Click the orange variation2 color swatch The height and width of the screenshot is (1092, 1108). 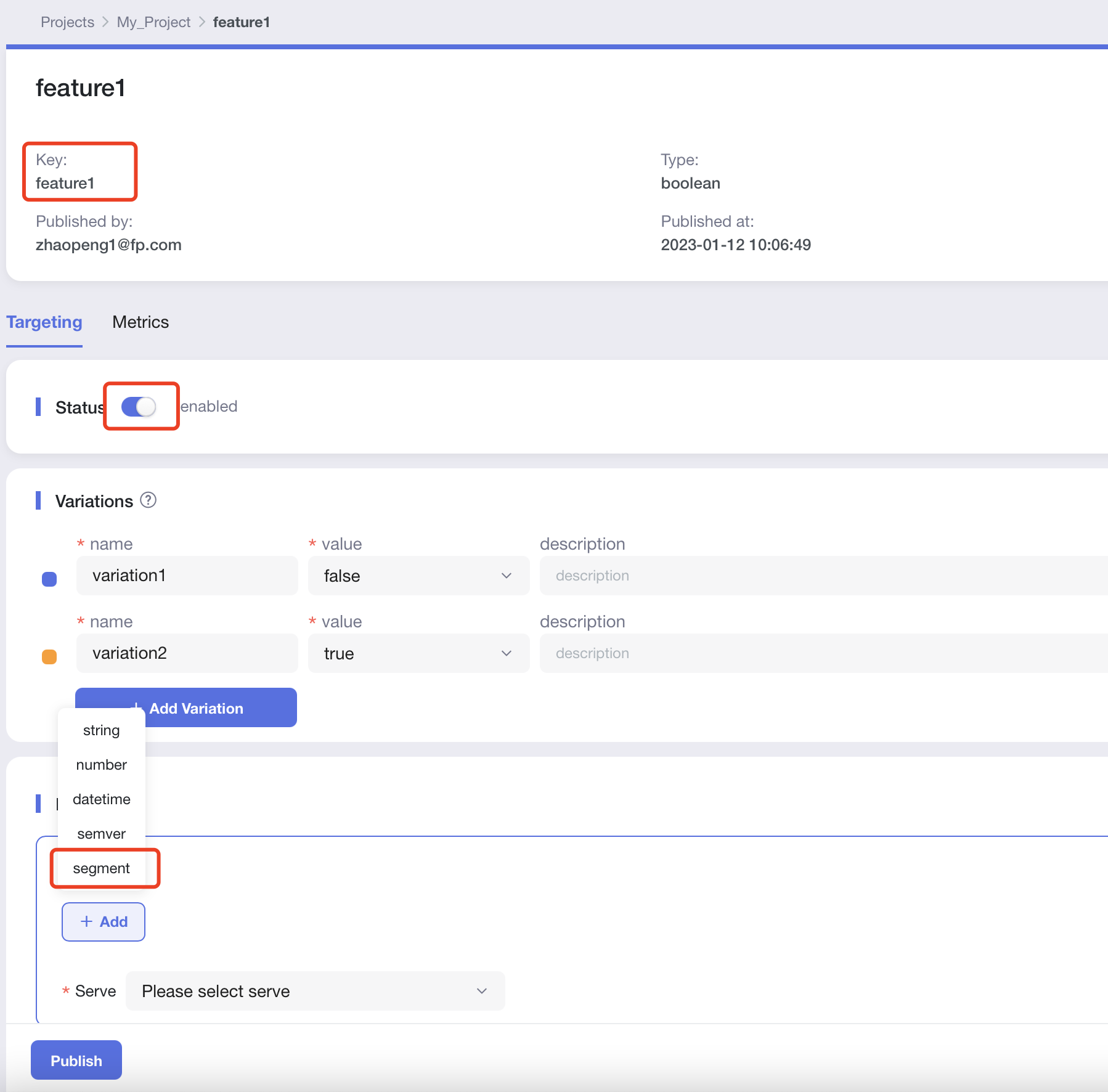(49, 656)
